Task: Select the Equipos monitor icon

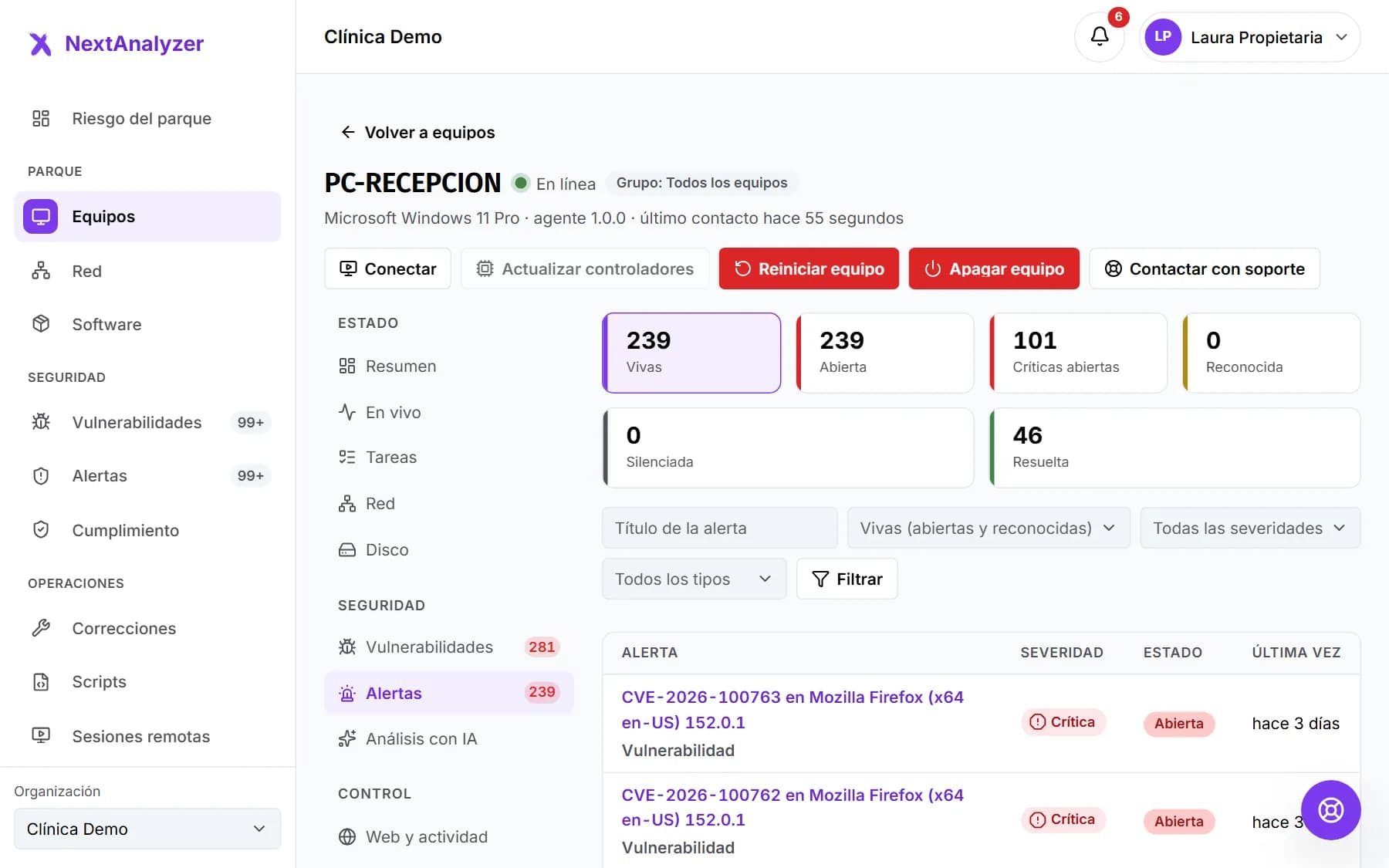Action: click(x=40, y=216)
